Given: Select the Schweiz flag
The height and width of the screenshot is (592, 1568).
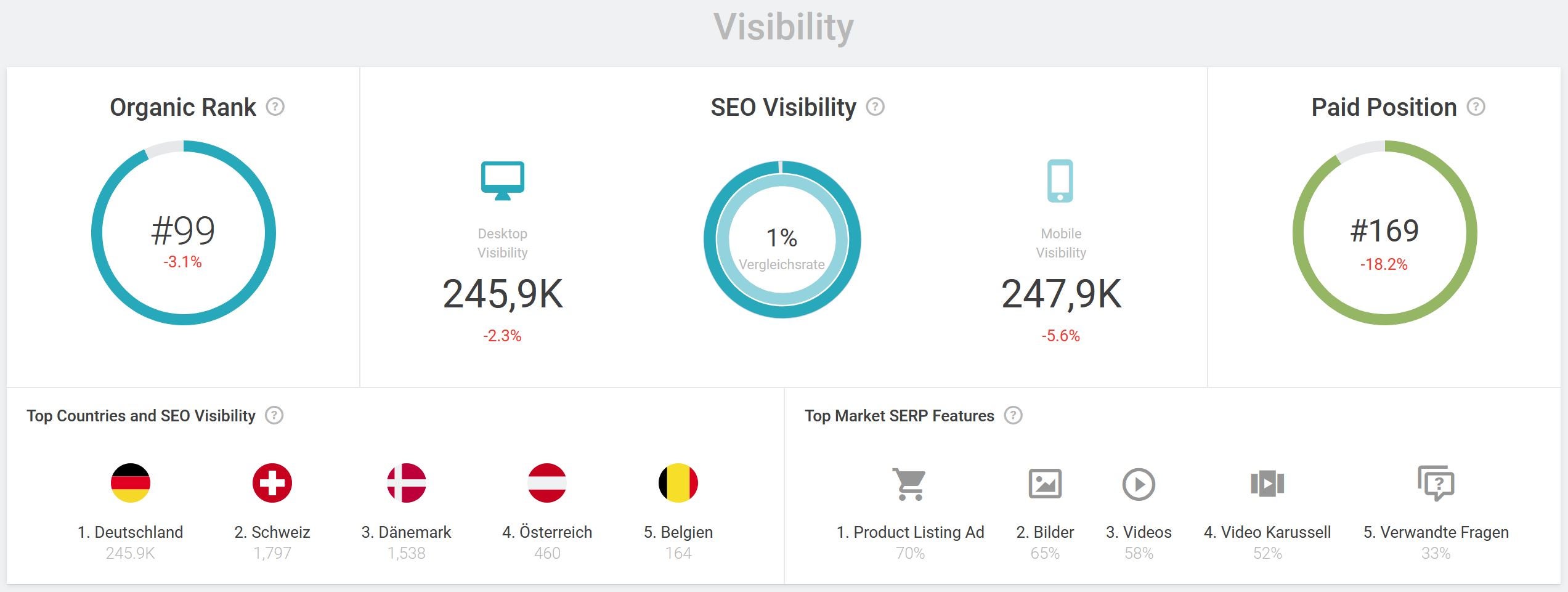Looking at the screenshot, I should (x=272, y=483).
